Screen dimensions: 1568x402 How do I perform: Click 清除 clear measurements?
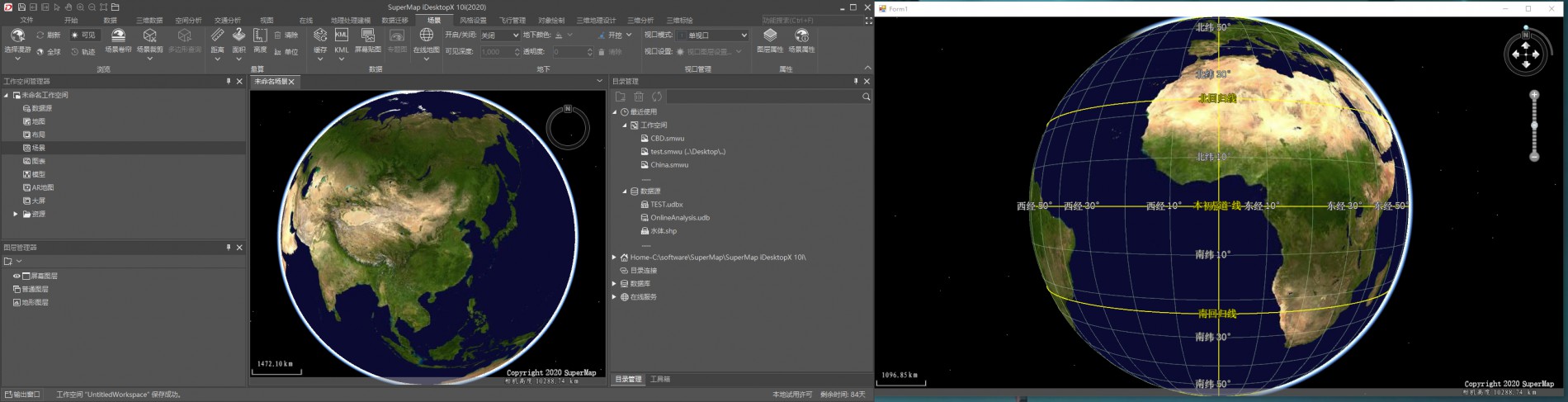click(x=286, y=35)
